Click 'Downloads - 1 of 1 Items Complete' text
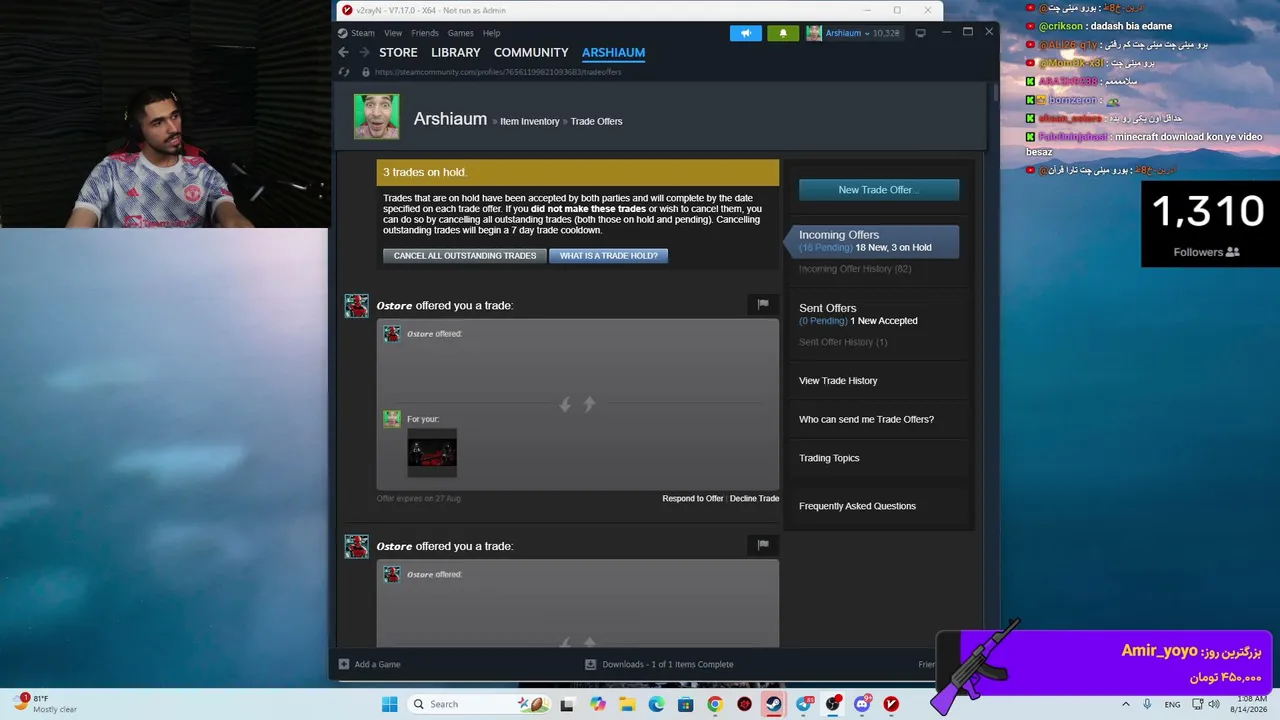The image size is (1280, 720). pyautogui.click(x=668, y=664)
